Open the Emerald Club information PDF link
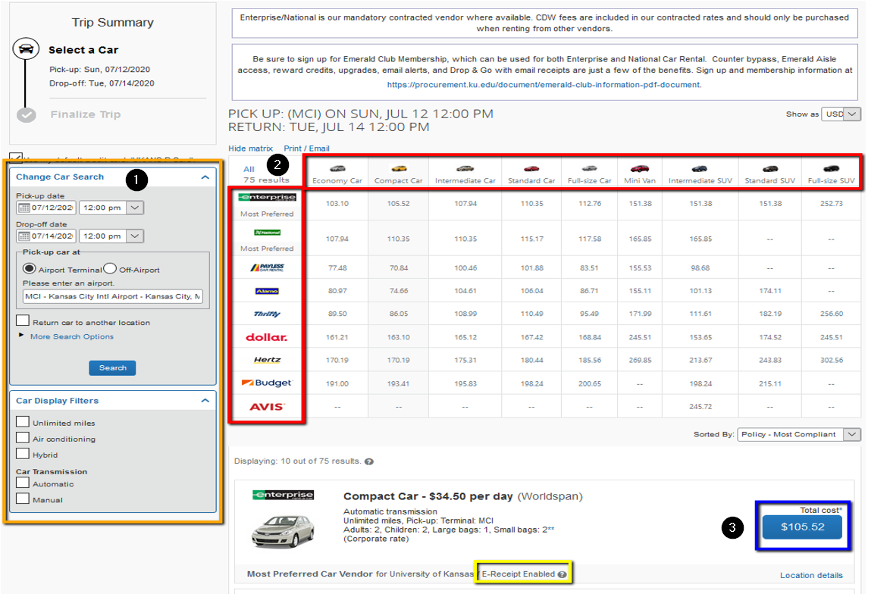Image resolution: width=870 pixels, height=595 pixels. pyautogui.click(x=544, y=85)
